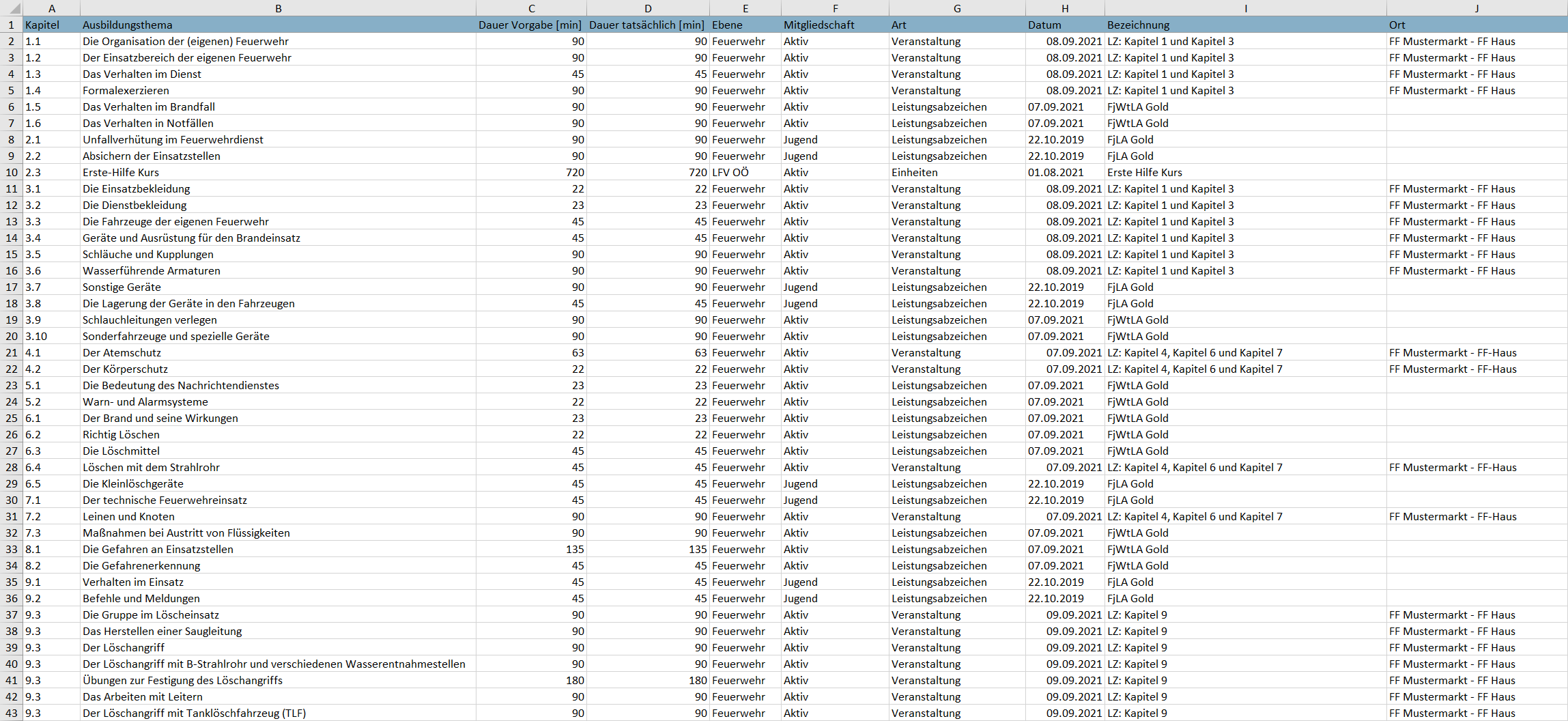This screenshot has height=721, width=1568.
Task: Select cell 'Geräte und Ausrüstung für den Brandeinsatz'
Action: (278, 238)
